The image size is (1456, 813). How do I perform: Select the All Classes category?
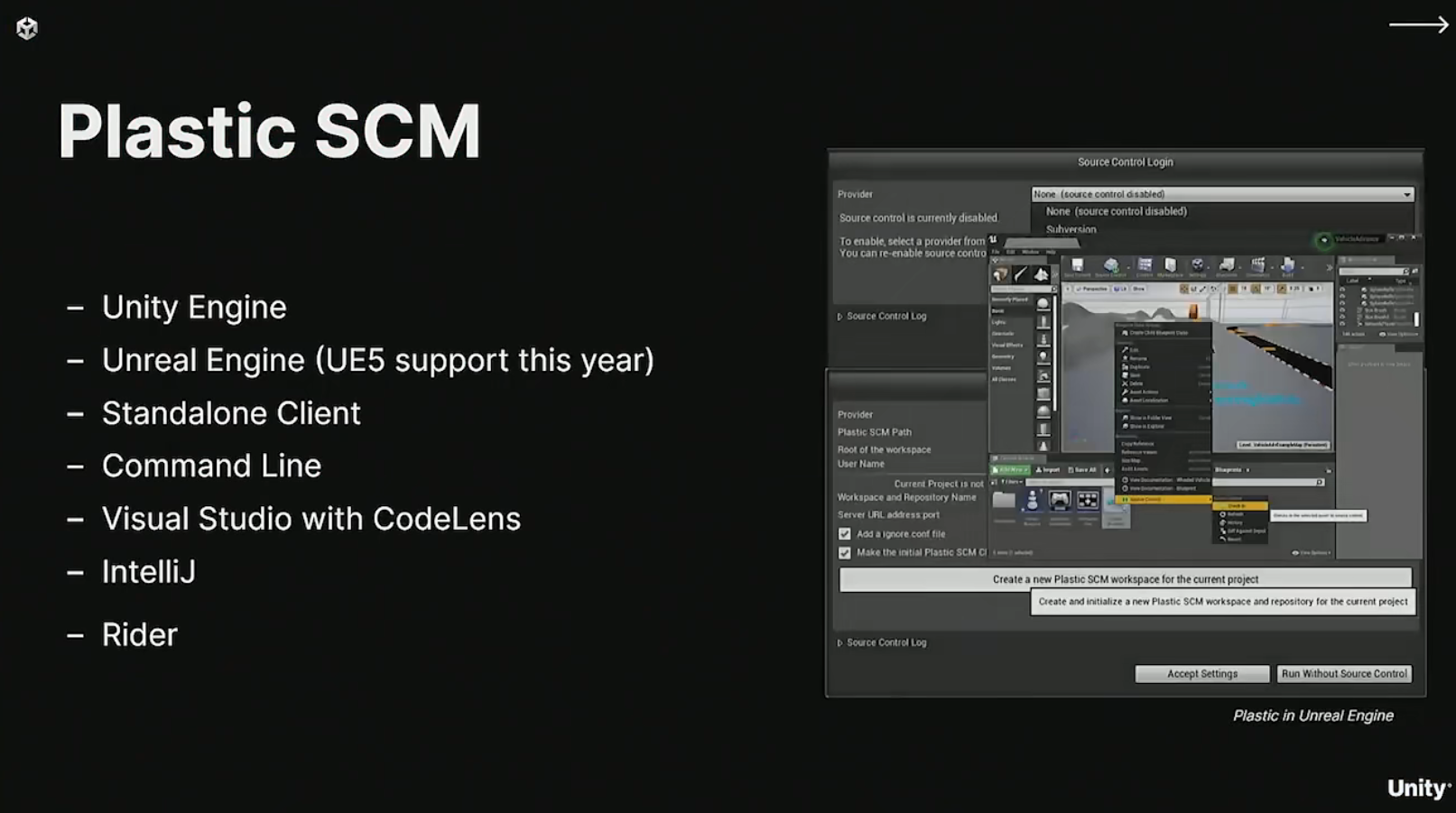tap(1003, 380)
